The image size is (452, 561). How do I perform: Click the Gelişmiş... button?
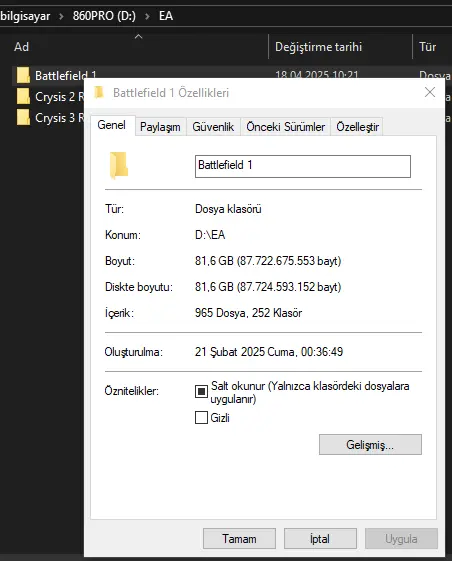pos(370,445)
